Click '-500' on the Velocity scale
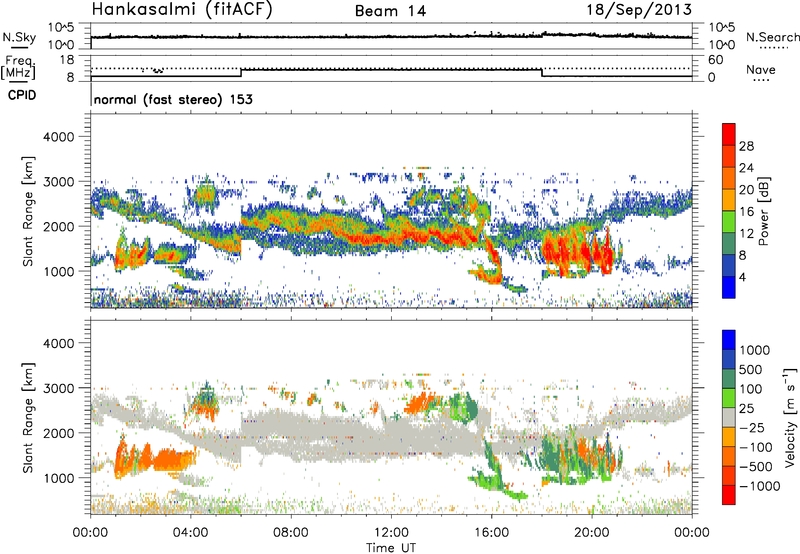 tap(756, 466)
